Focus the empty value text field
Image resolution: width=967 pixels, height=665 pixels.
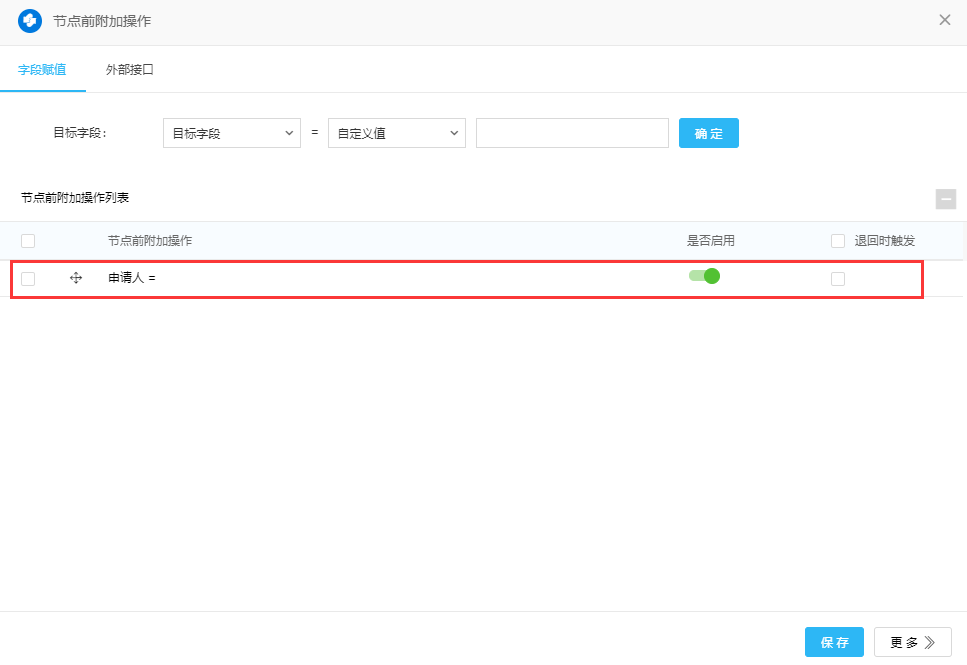tap(571, 133)
